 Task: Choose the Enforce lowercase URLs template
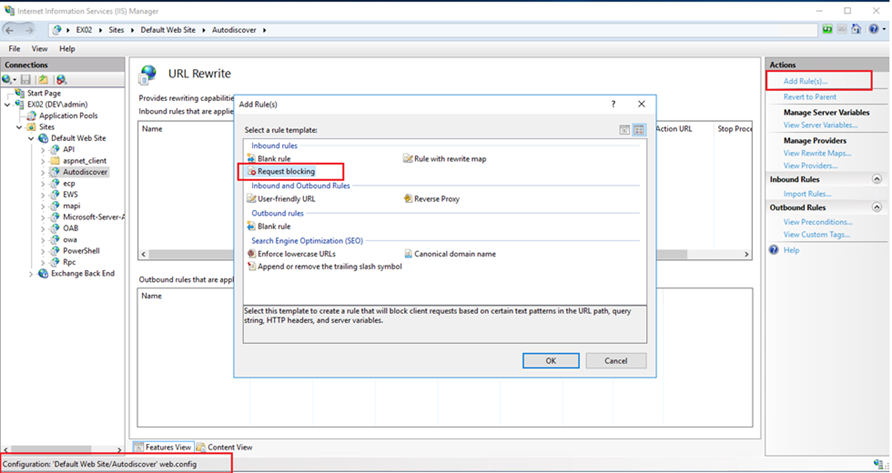pos(298,254)
